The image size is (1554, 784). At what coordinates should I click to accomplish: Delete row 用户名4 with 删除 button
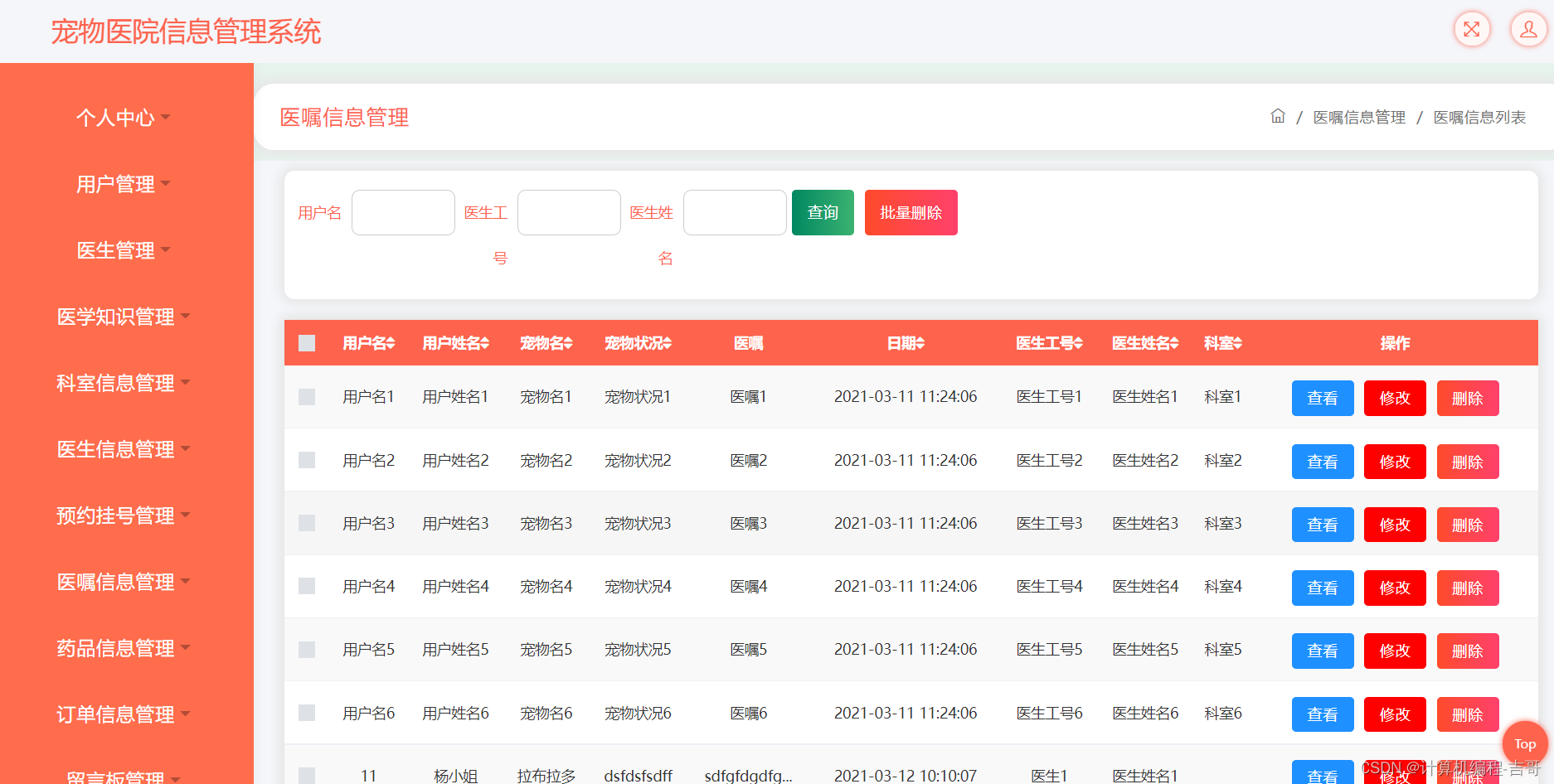pyautogui.click(x=1468, y=588)
